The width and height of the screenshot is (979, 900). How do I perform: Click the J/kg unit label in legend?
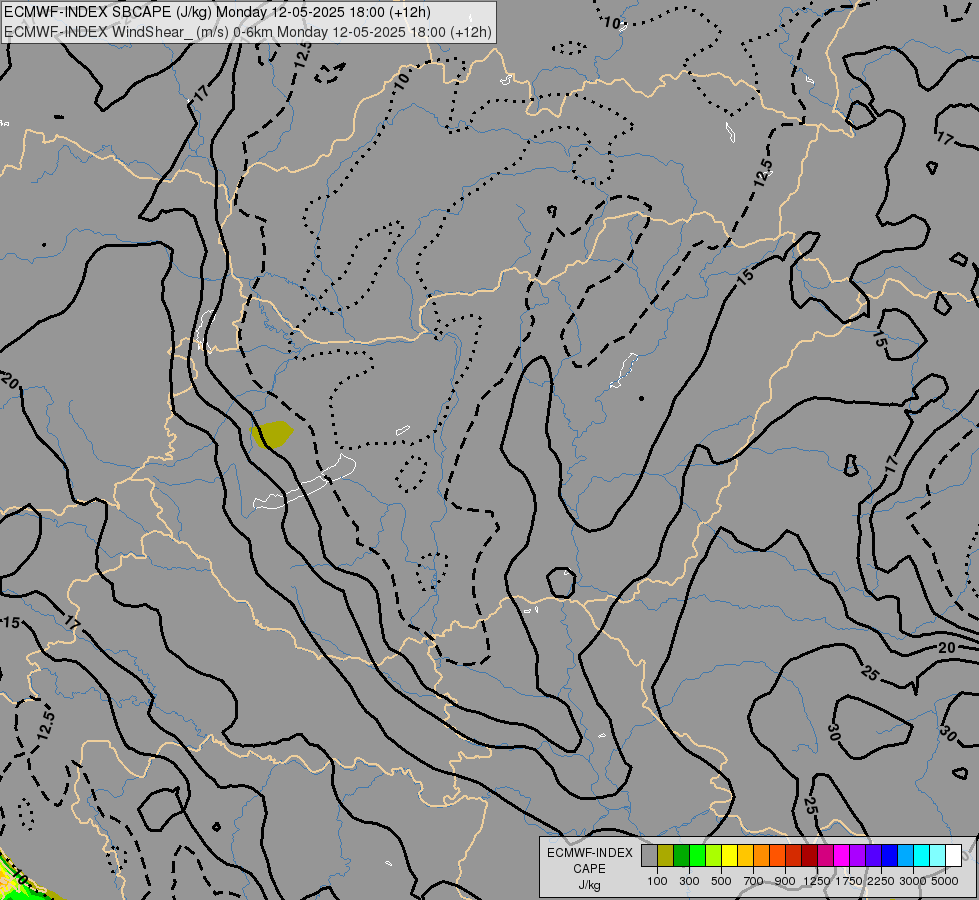[x=589, y=885]
